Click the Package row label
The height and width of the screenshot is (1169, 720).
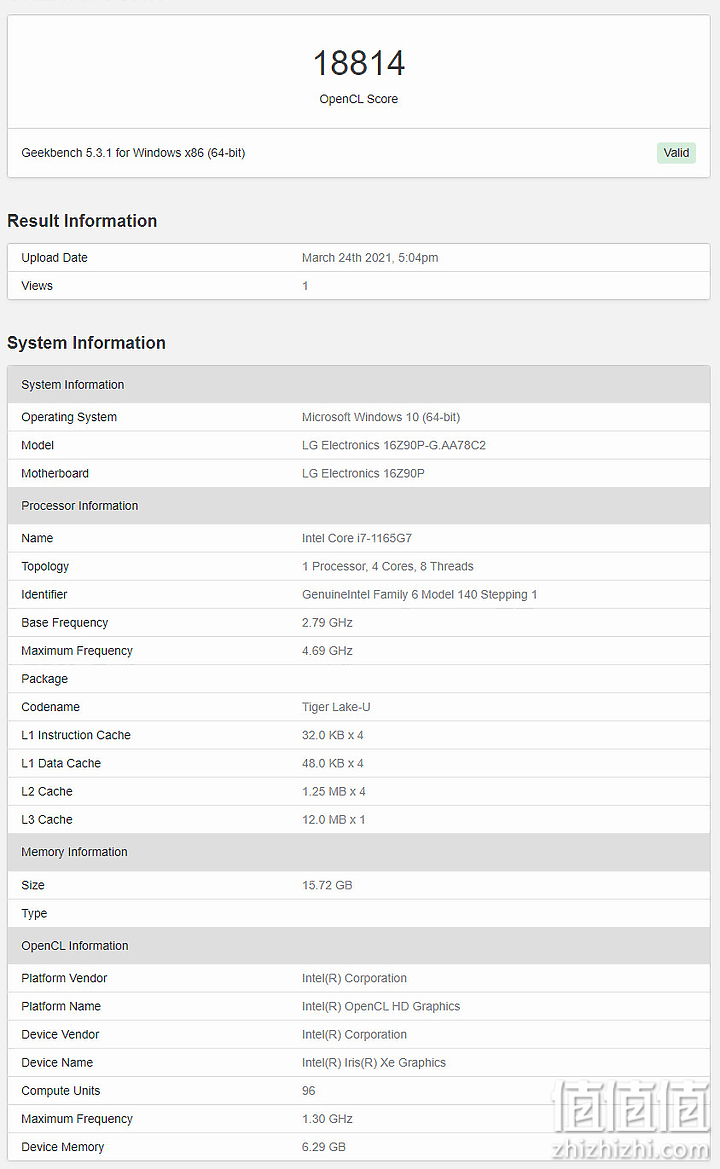[45, 679]
